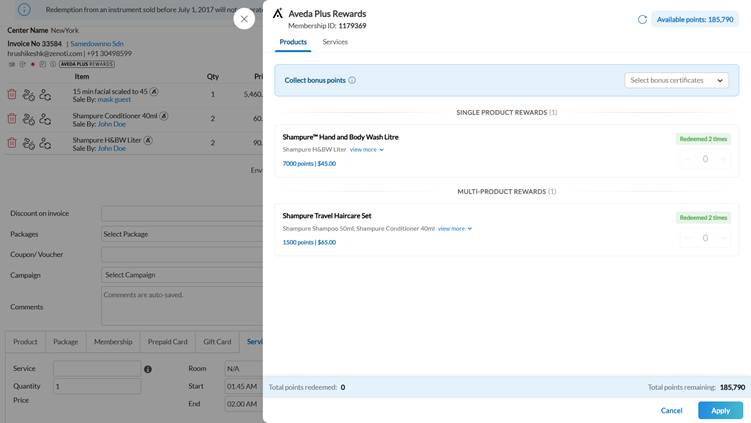Decrease quantity for Shampure Hand and Body Wash

click(688, 159)
